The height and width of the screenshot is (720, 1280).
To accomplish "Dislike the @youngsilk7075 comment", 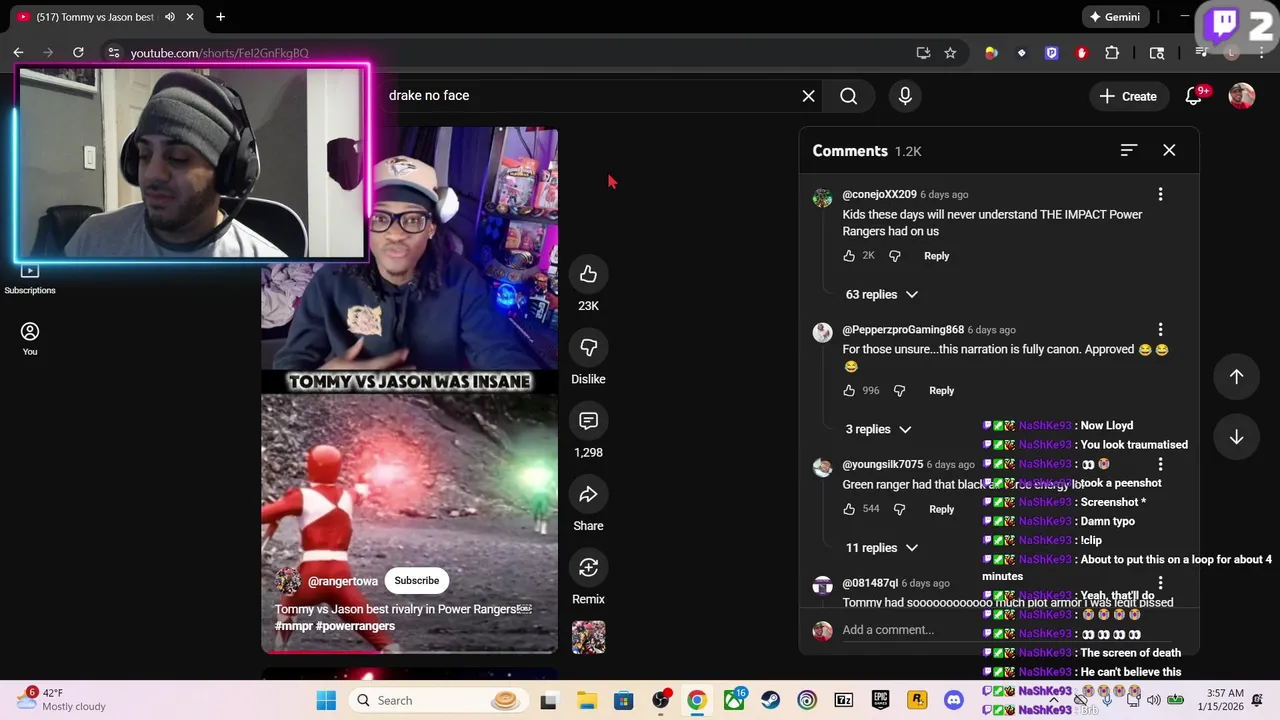I will (899, 509).
